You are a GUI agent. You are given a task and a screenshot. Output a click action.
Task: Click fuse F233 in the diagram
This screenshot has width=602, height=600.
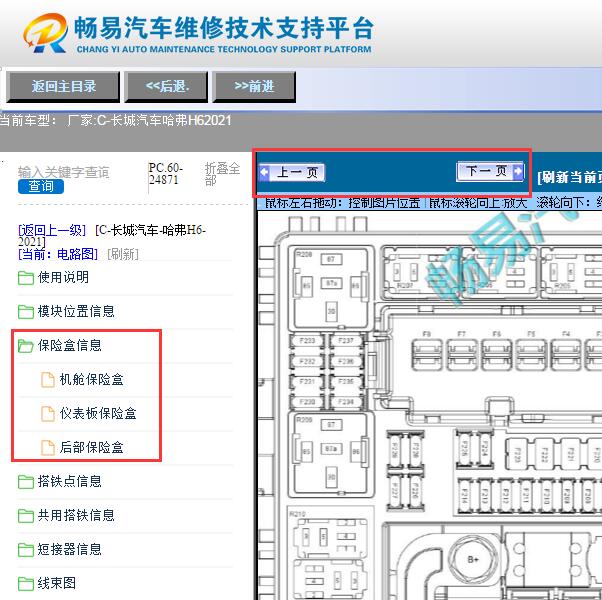coord(307,341)
